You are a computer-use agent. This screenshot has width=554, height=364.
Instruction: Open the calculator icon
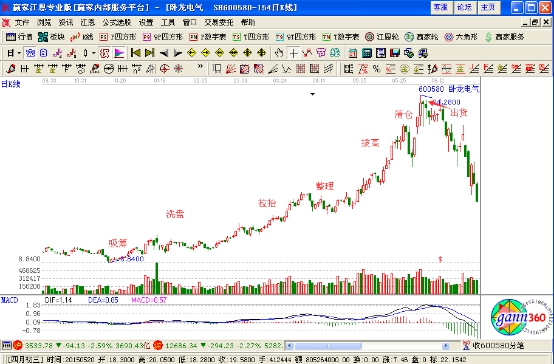tap(367, 53)
